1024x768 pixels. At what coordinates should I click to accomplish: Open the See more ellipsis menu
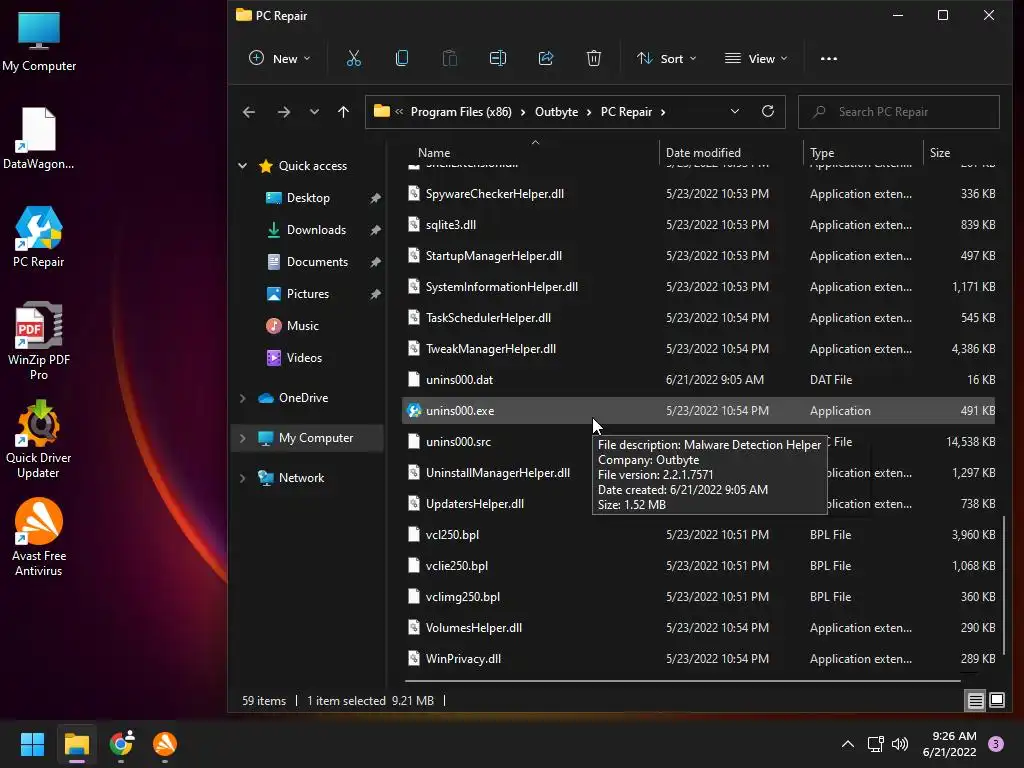coord(829,59)
